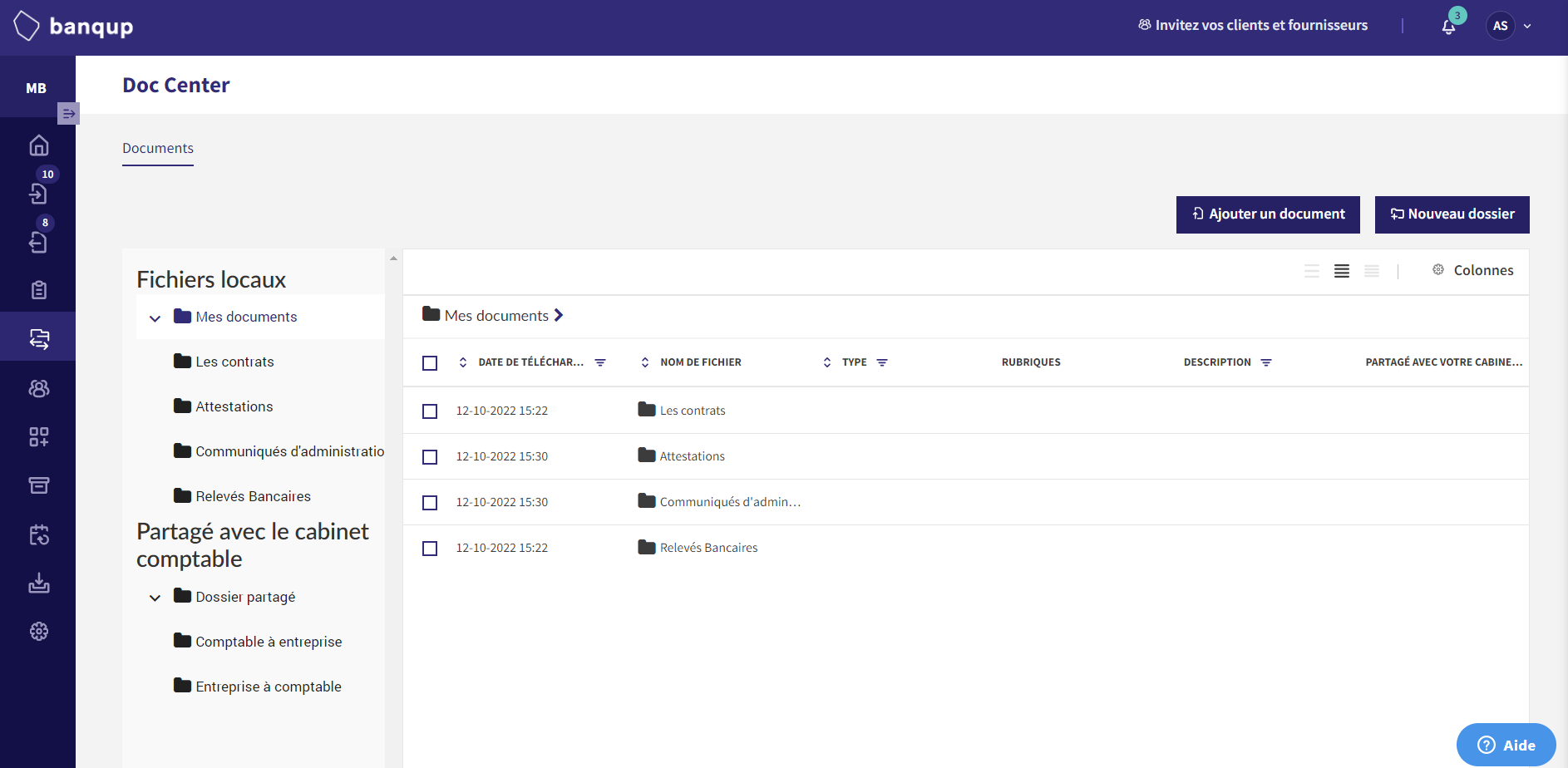Switch to the Documents tab

[x=158, y=148]
